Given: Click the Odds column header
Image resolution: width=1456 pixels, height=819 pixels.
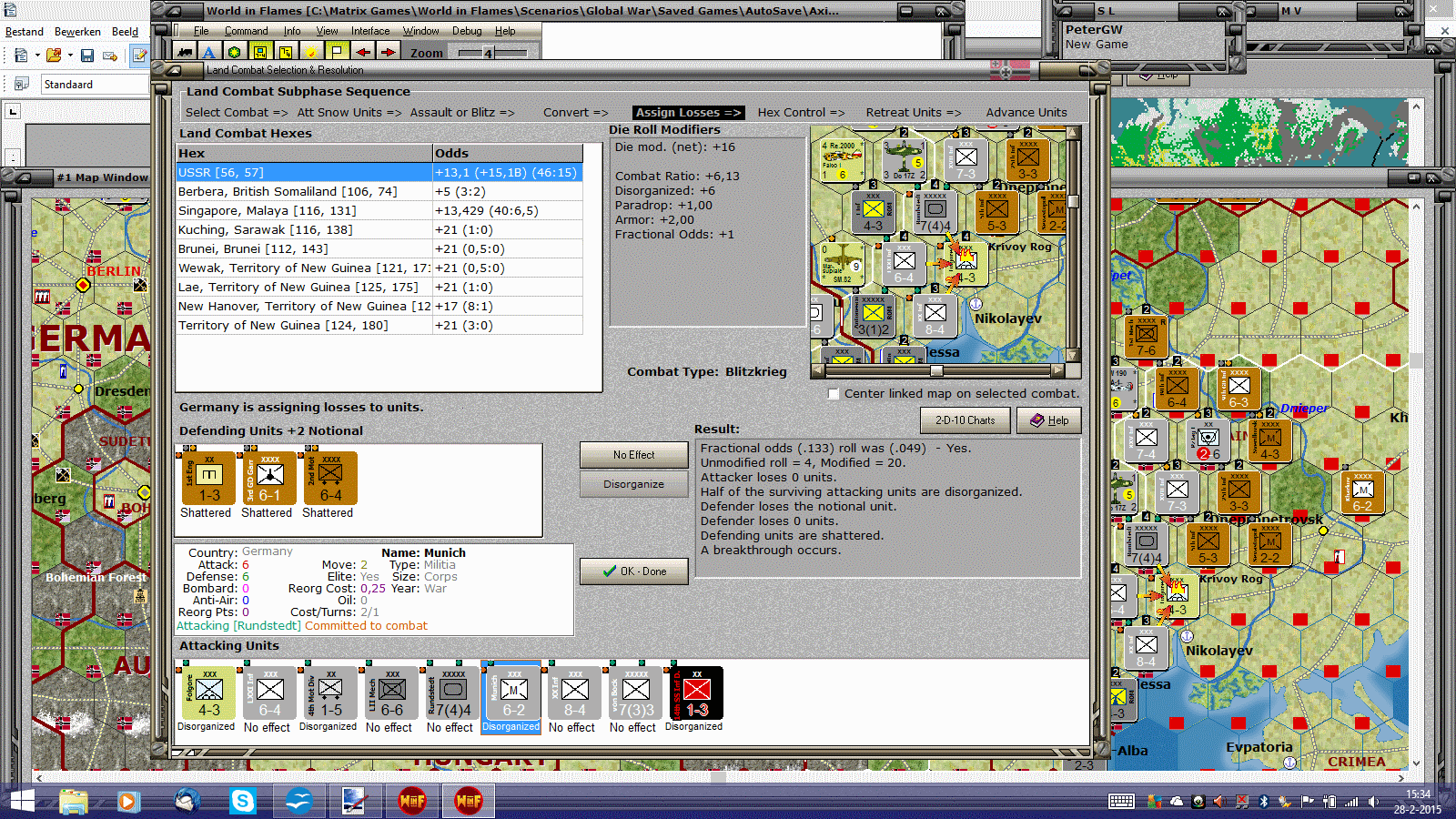Looking at the screenshot, I should [508, 153].
